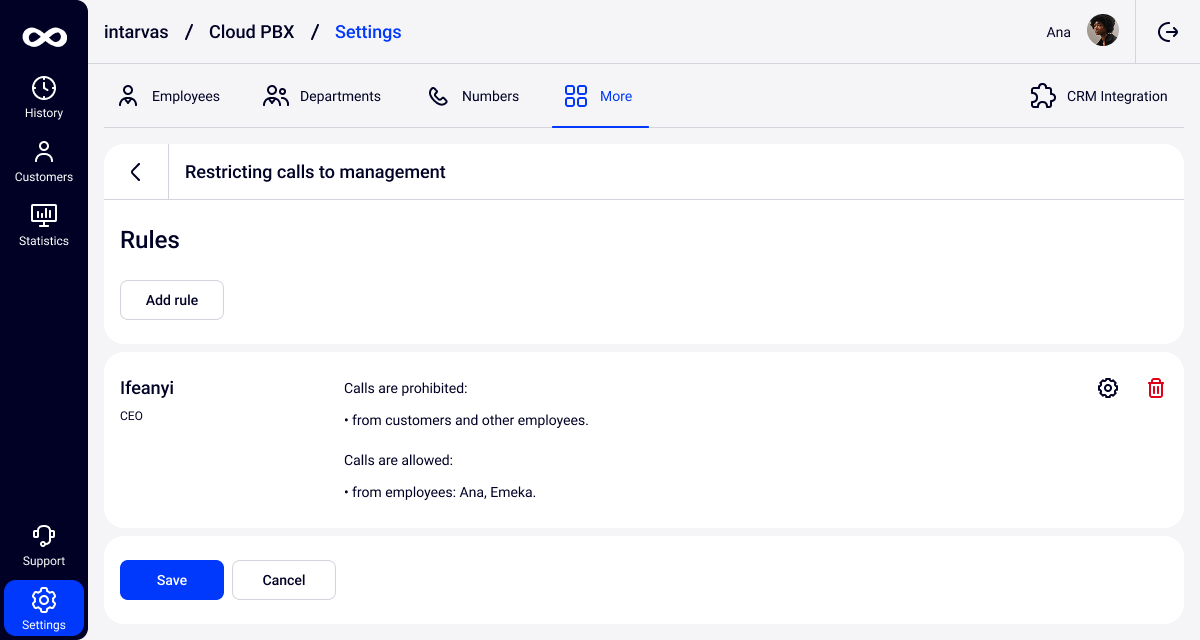The image size is (1200, 640).
Task: Switch to the Departments tab
Action: (322, 96)
